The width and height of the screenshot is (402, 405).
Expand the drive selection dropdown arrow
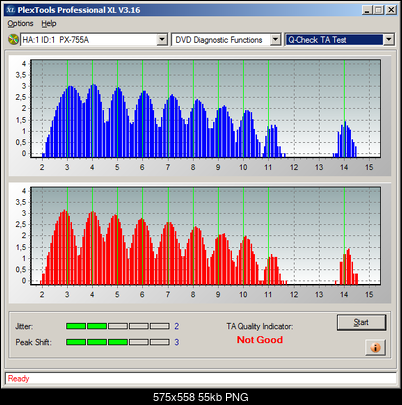coord(162,40)
